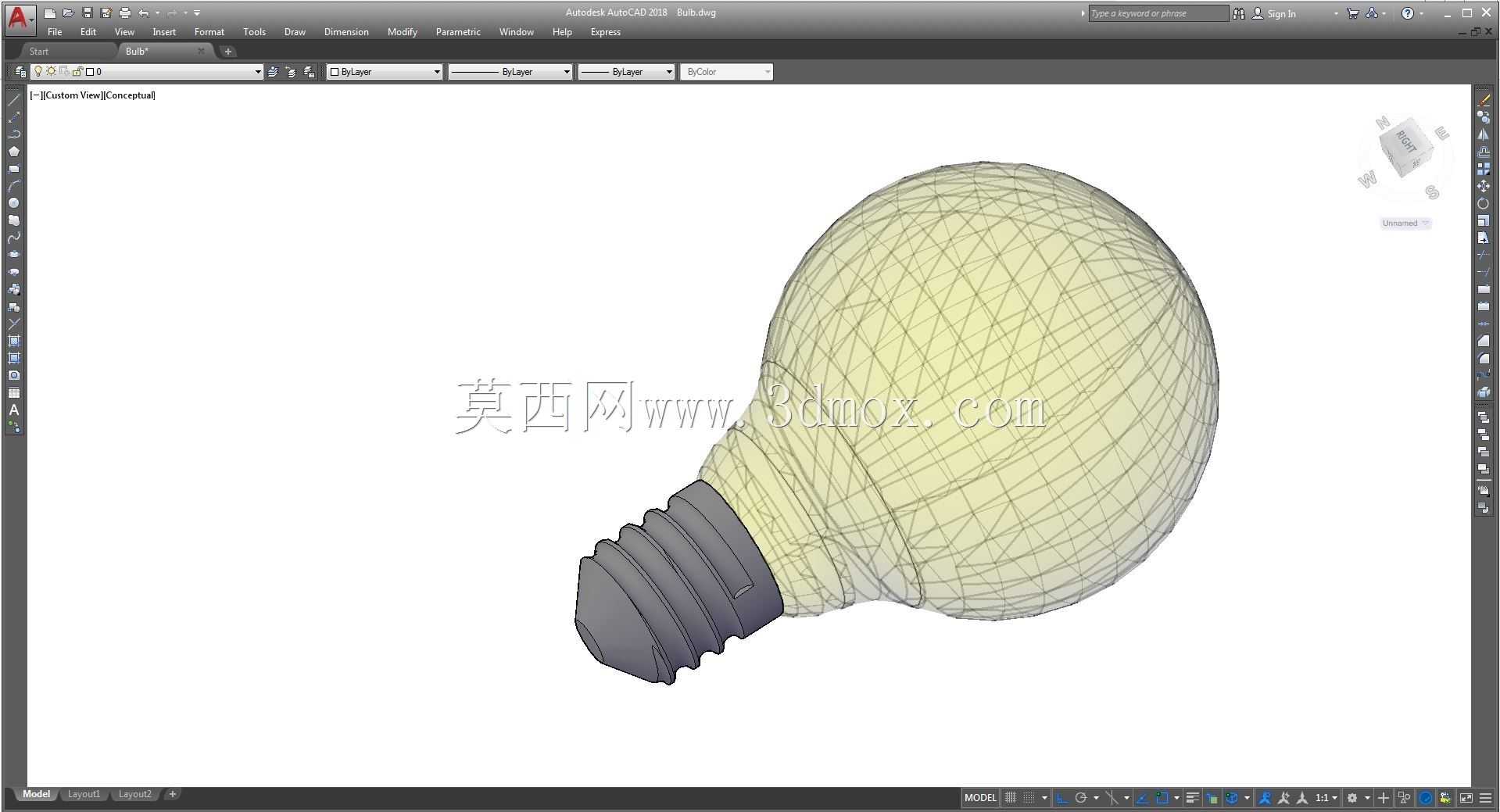Toggle layer 0 freeze sun icon
Image resolution: width=1500 pixels, height=812 pixels.
click(x=51, y=71)
